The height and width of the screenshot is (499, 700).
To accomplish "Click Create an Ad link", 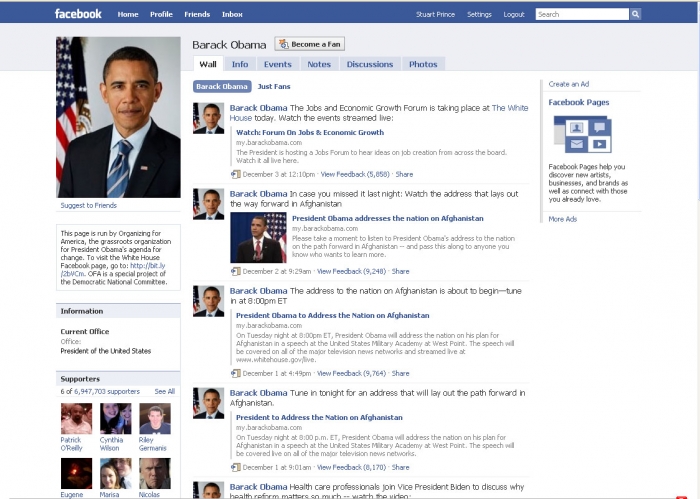I will click(569, 84).
